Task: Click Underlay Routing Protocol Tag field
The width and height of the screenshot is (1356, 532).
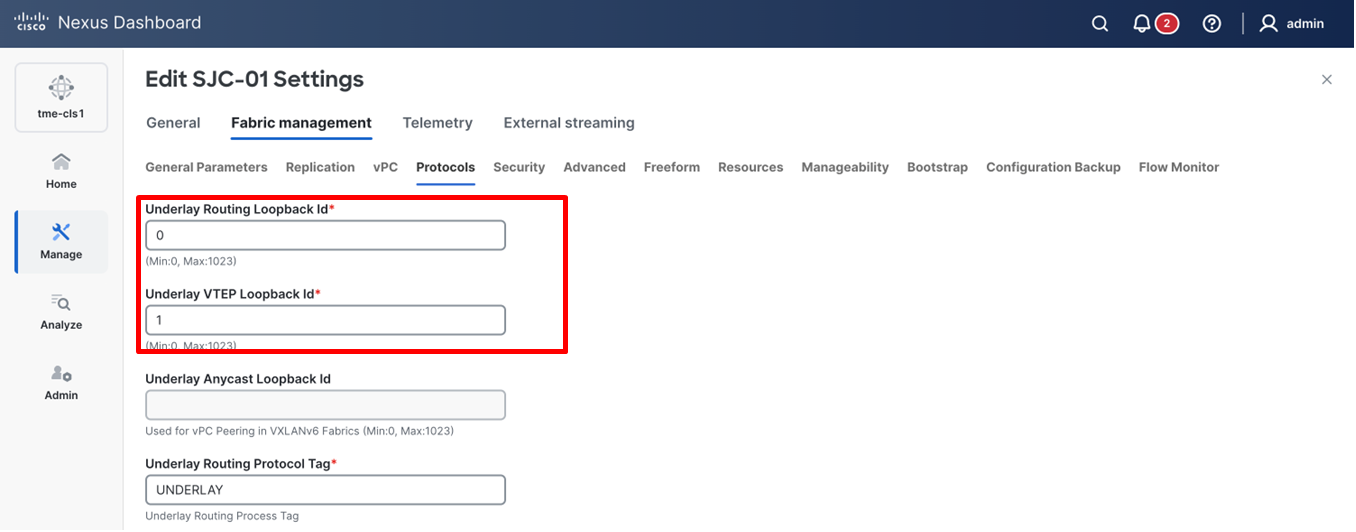Action: [325, 490]
